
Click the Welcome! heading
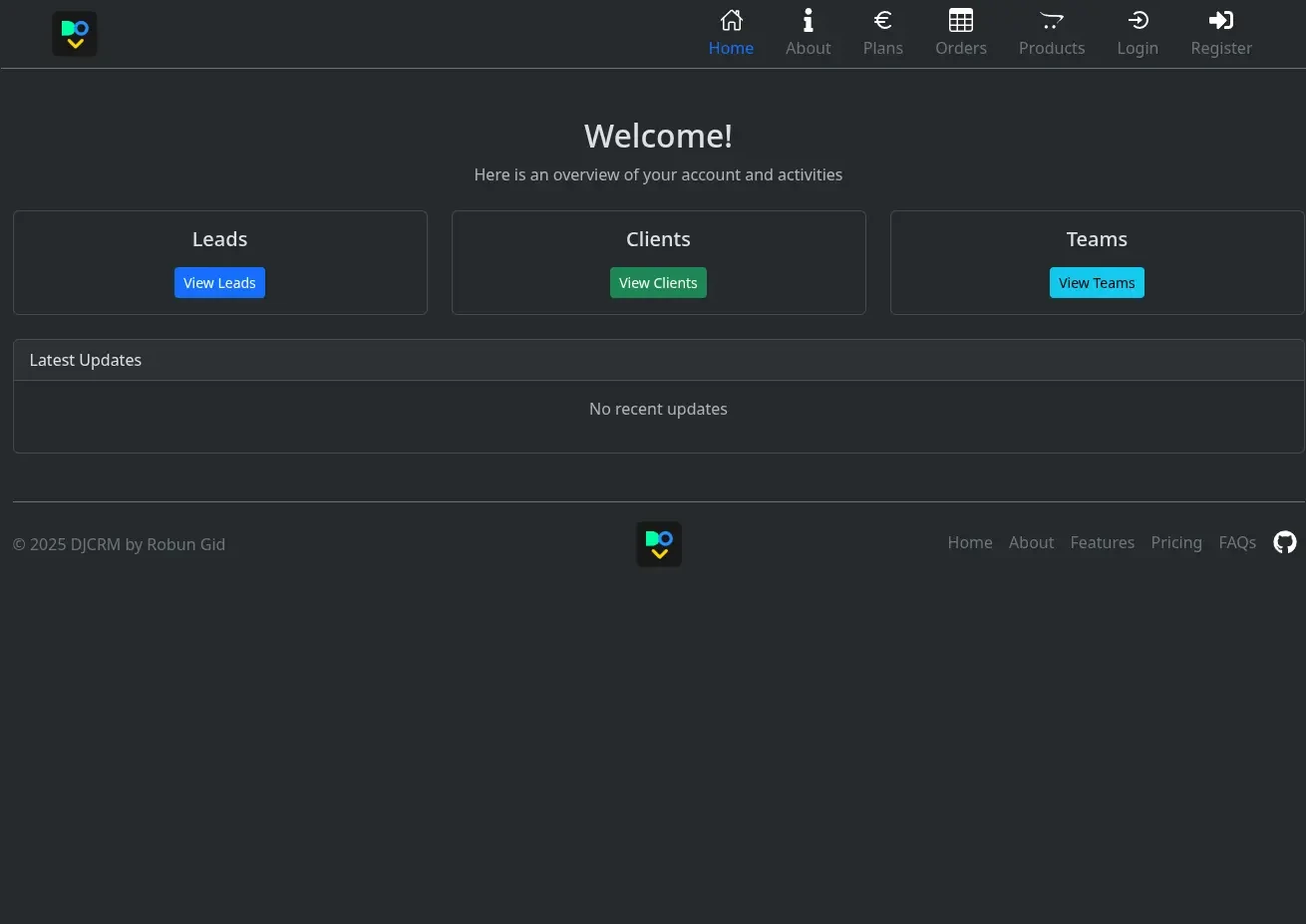click(x=658, y=136)
